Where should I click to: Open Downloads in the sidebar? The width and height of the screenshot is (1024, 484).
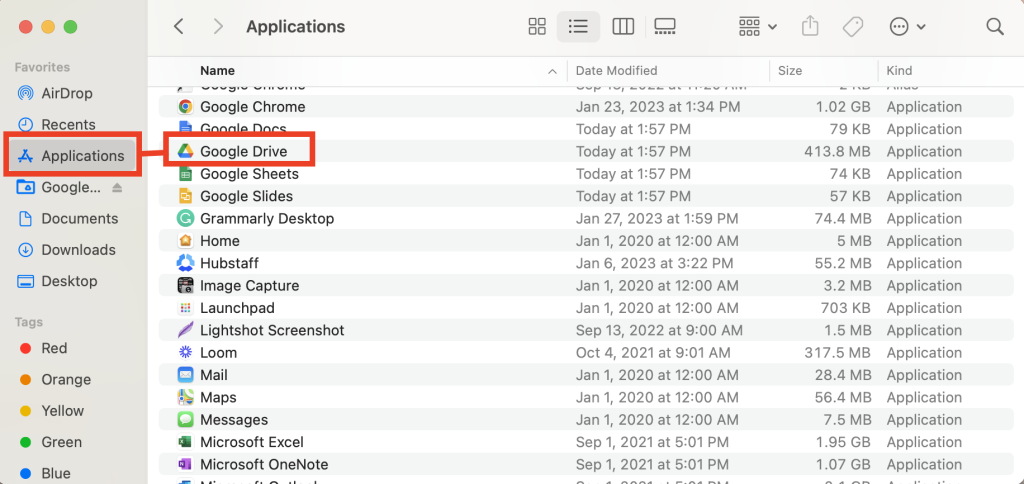78,250
